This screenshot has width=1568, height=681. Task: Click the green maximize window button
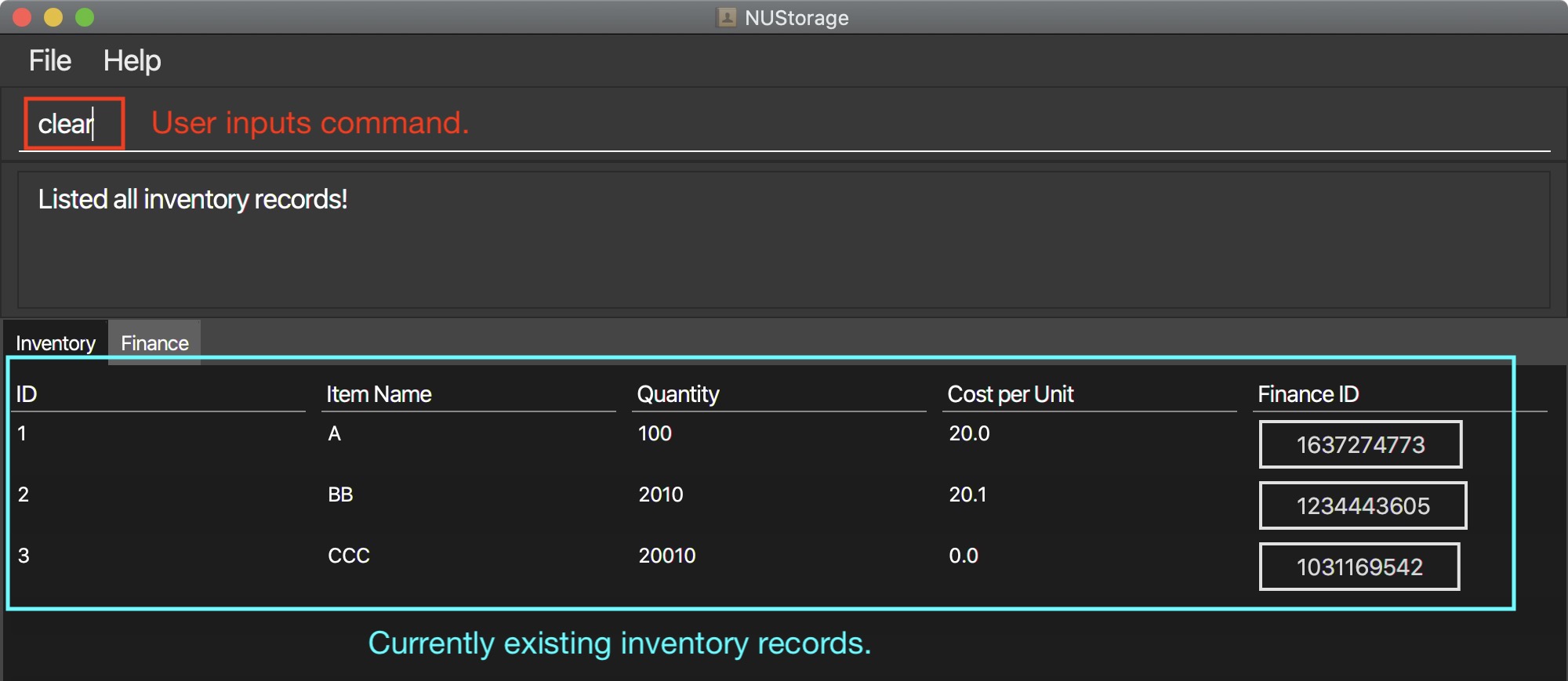click(85, 17)
